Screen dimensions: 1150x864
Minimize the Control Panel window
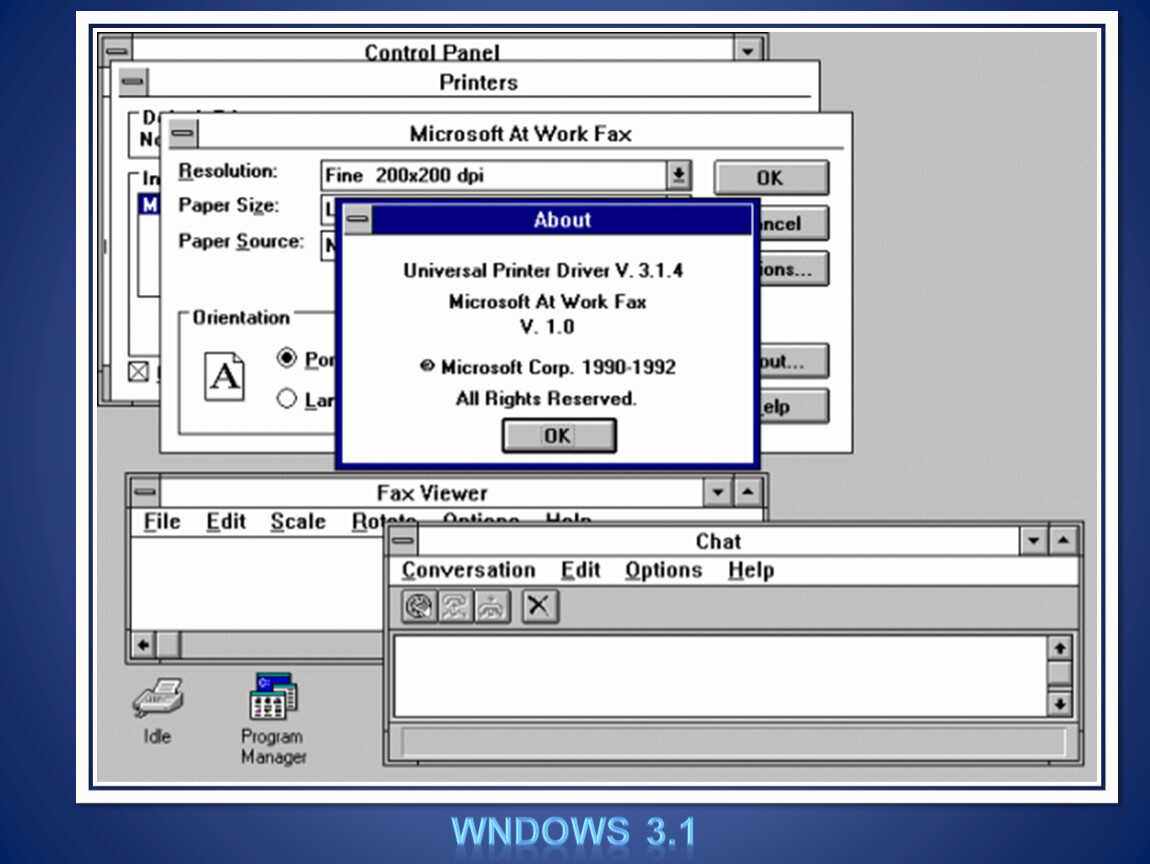tap(747, 50)
